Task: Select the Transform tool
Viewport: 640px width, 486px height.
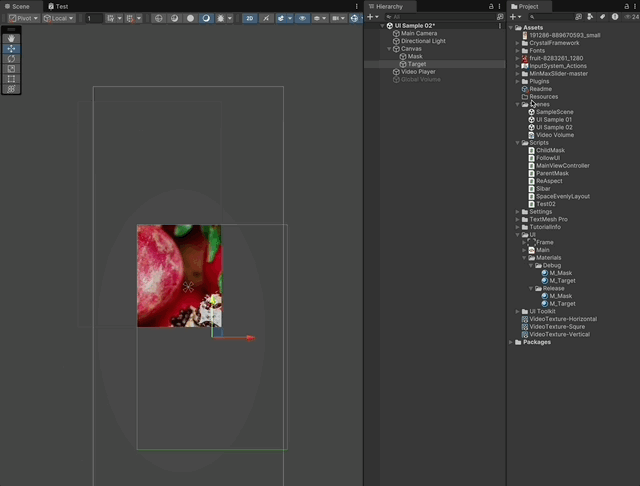Action: coord(11,89)
